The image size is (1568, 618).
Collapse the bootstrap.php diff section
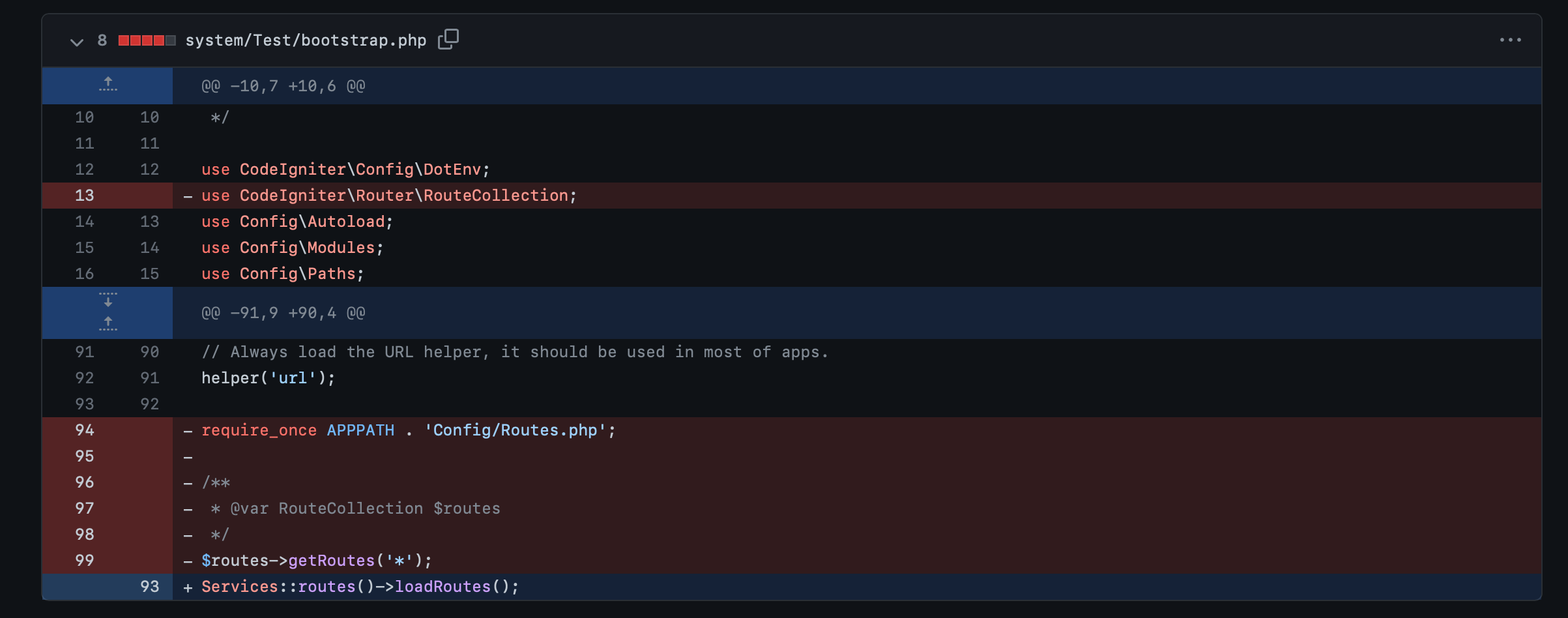click(77, 42)
